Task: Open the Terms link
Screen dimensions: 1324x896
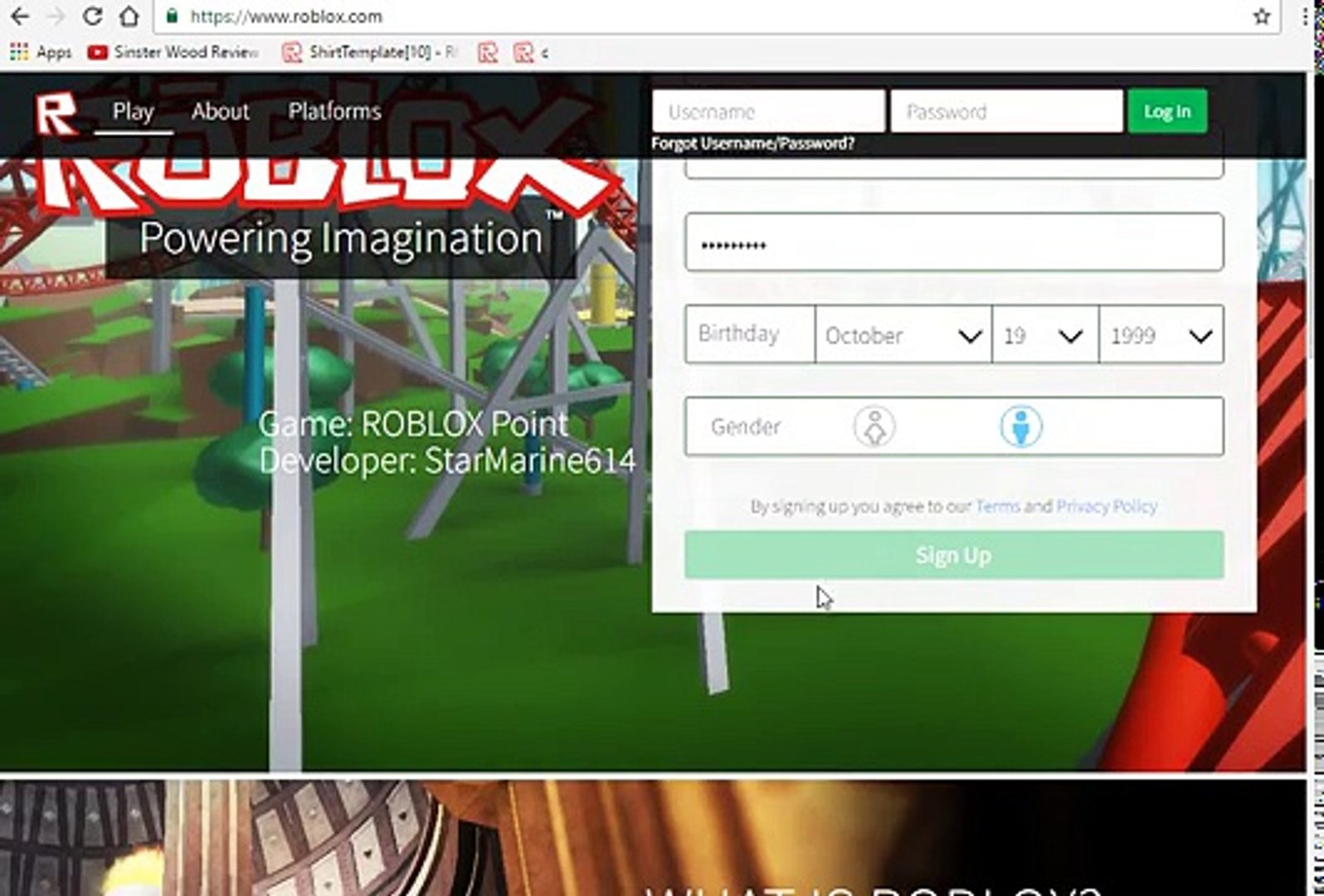Action: [x=997, y=506]
